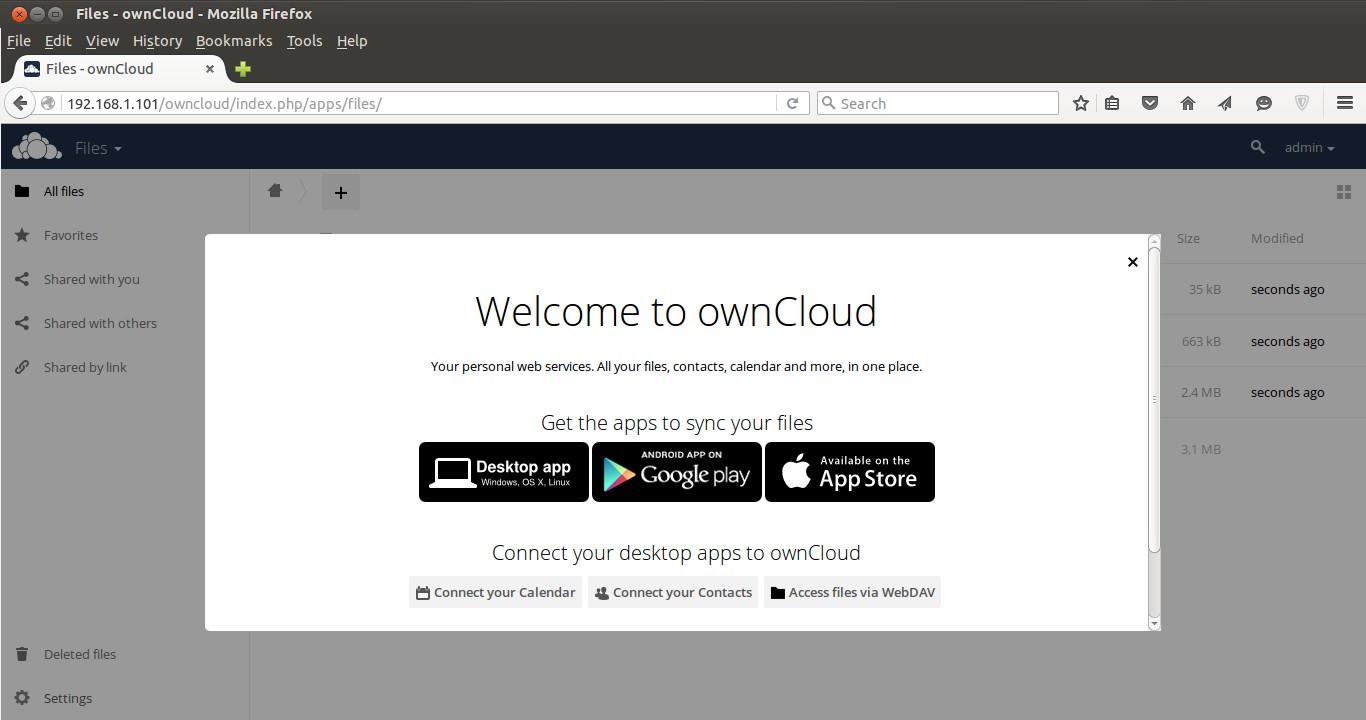Open a new tab with plus icon
Screen dimensions: 1366x720
pos(242,69)
